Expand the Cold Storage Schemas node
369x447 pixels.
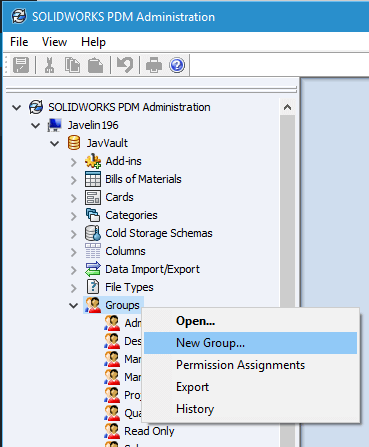[x=74, y=234]
